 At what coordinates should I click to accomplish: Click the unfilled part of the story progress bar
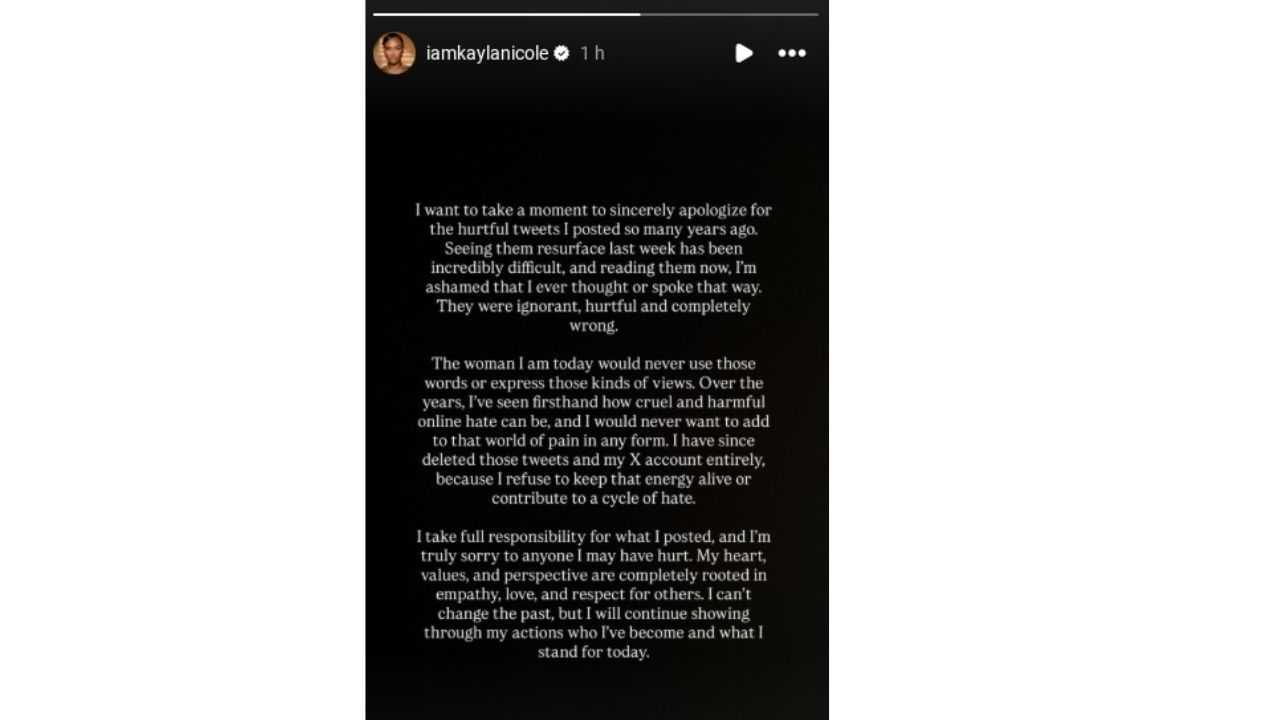[x=729, y=14]
